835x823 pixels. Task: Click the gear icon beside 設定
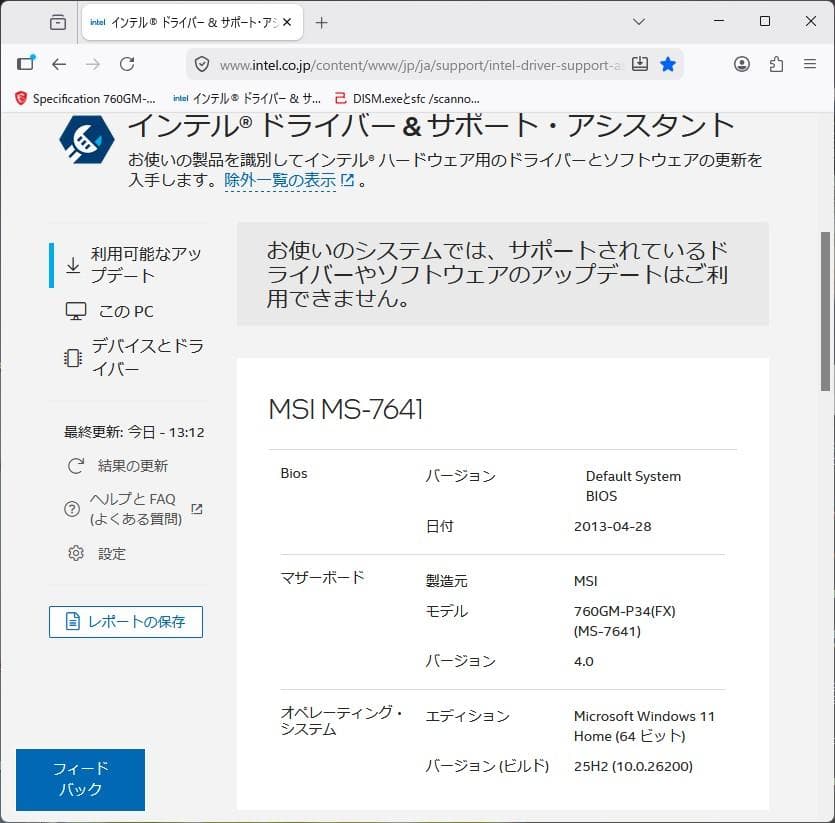pyautogui.click(x=76, y=553)
